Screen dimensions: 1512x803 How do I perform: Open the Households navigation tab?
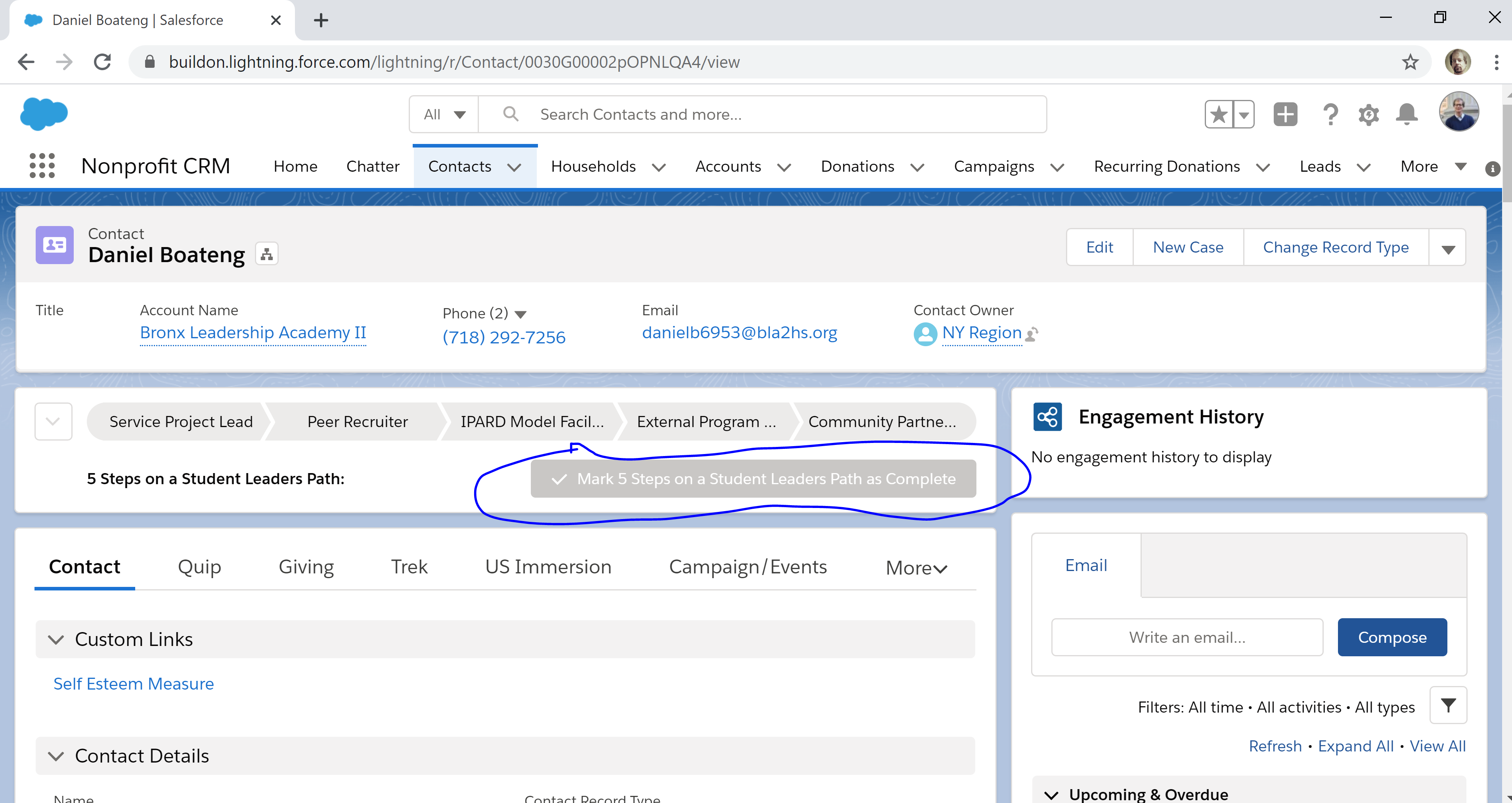click(593, 167)
